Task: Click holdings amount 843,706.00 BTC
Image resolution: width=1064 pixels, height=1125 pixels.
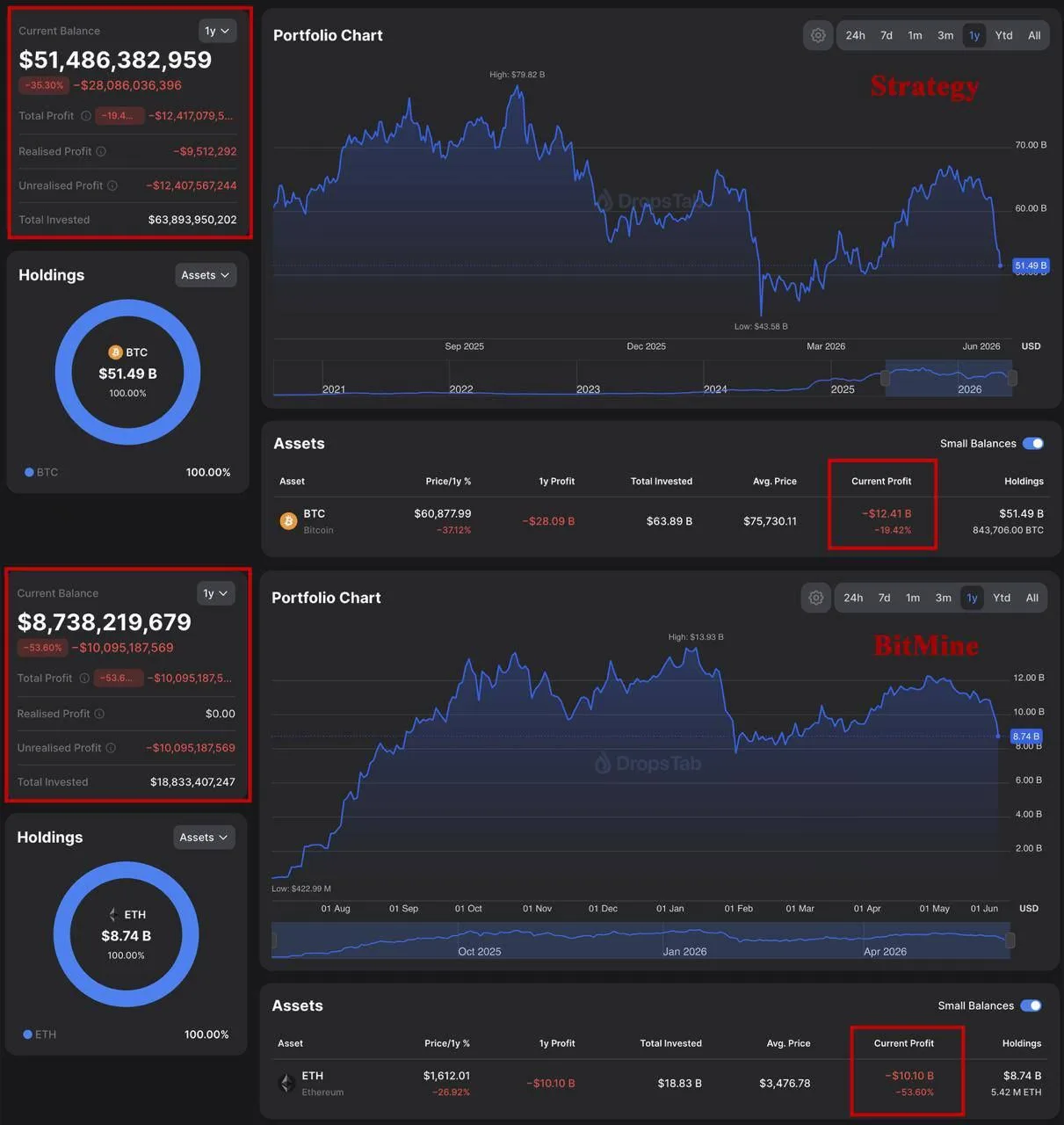Action: pos(1008,530)
